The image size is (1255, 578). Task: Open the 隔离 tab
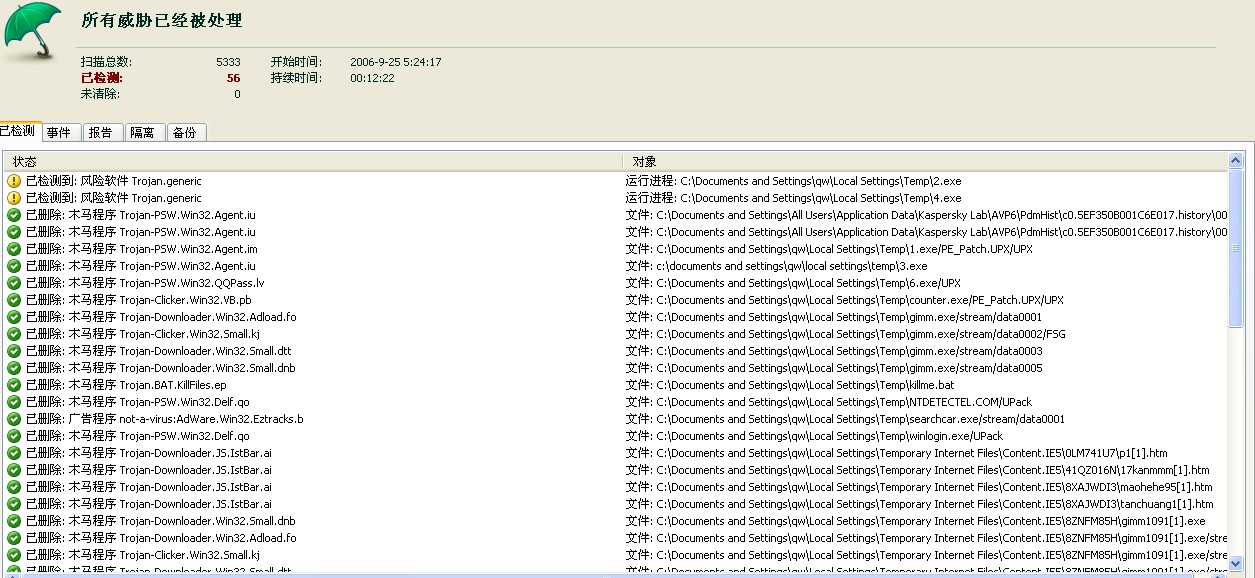point(143,132)
